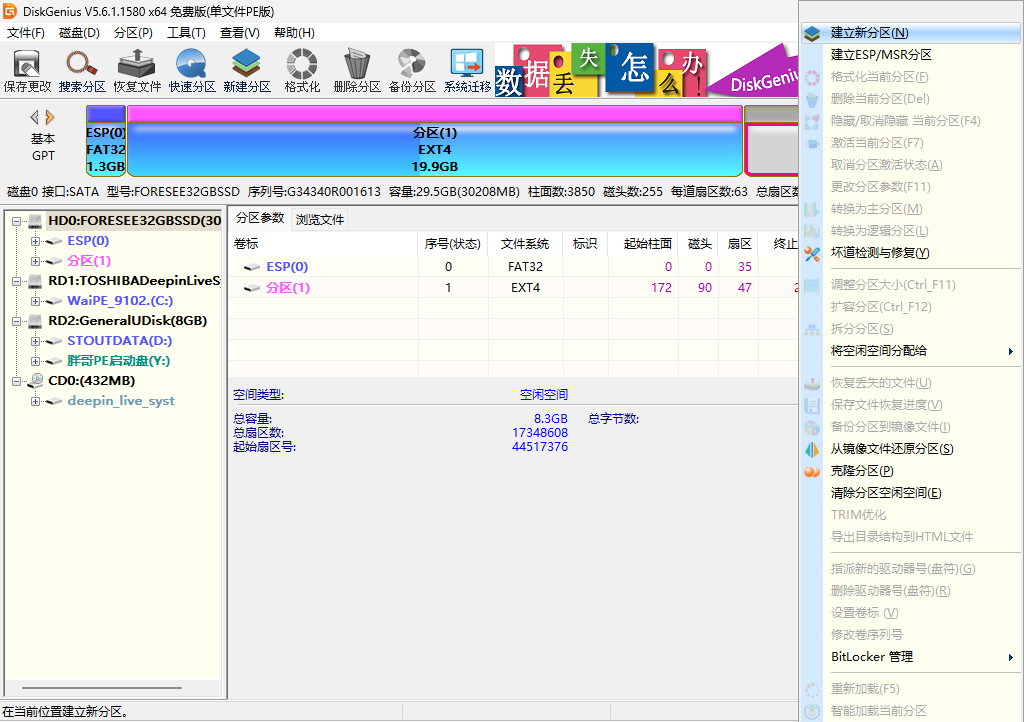Click the DiskGenius data-loss banner ad

click(x=647, y=71)
